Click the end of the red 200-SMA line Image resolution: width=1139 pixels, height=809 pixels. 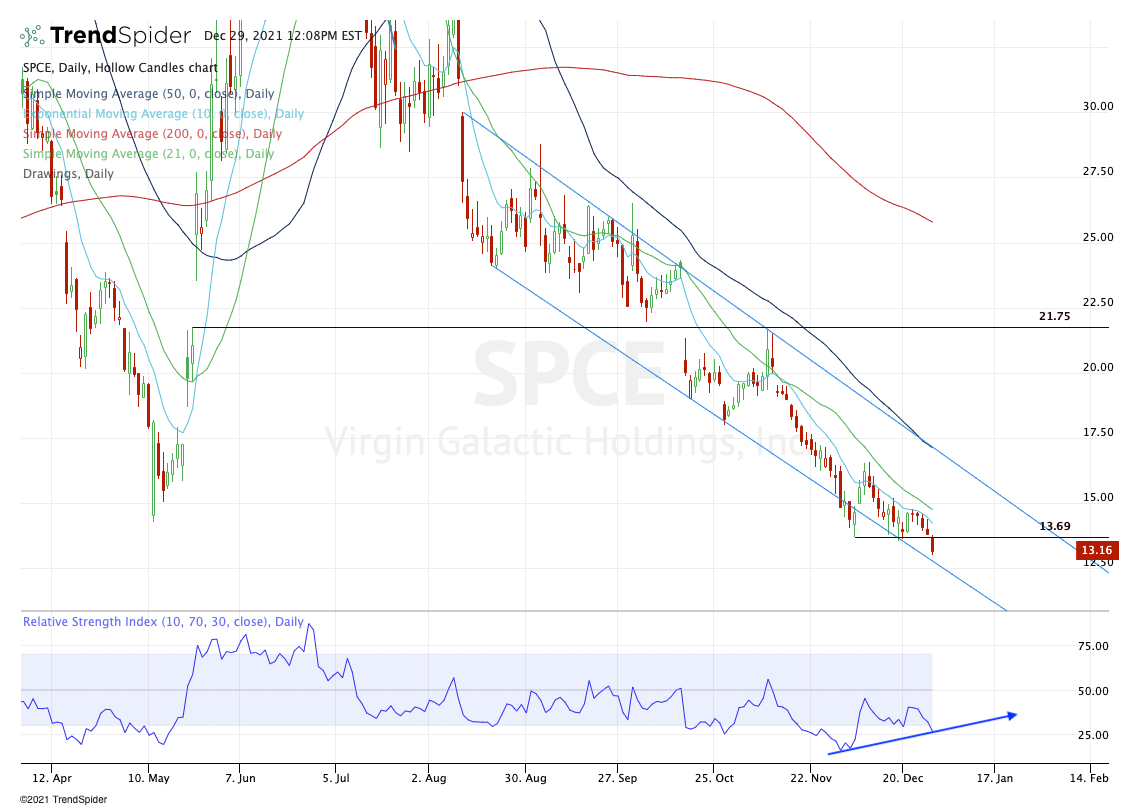932,221
